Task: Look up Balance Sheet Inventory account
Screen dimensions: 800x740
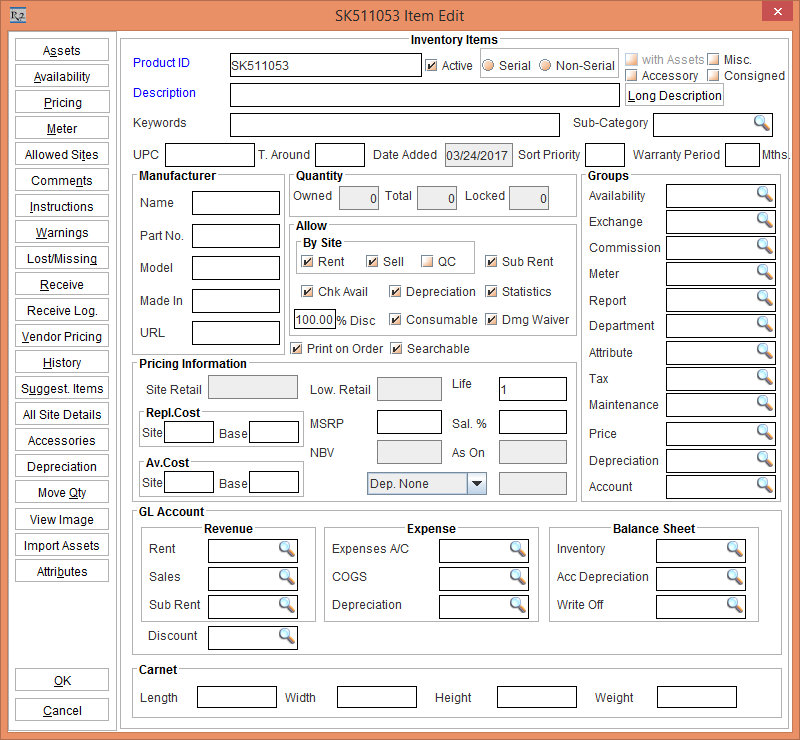Action: click(x=735, y=549)
